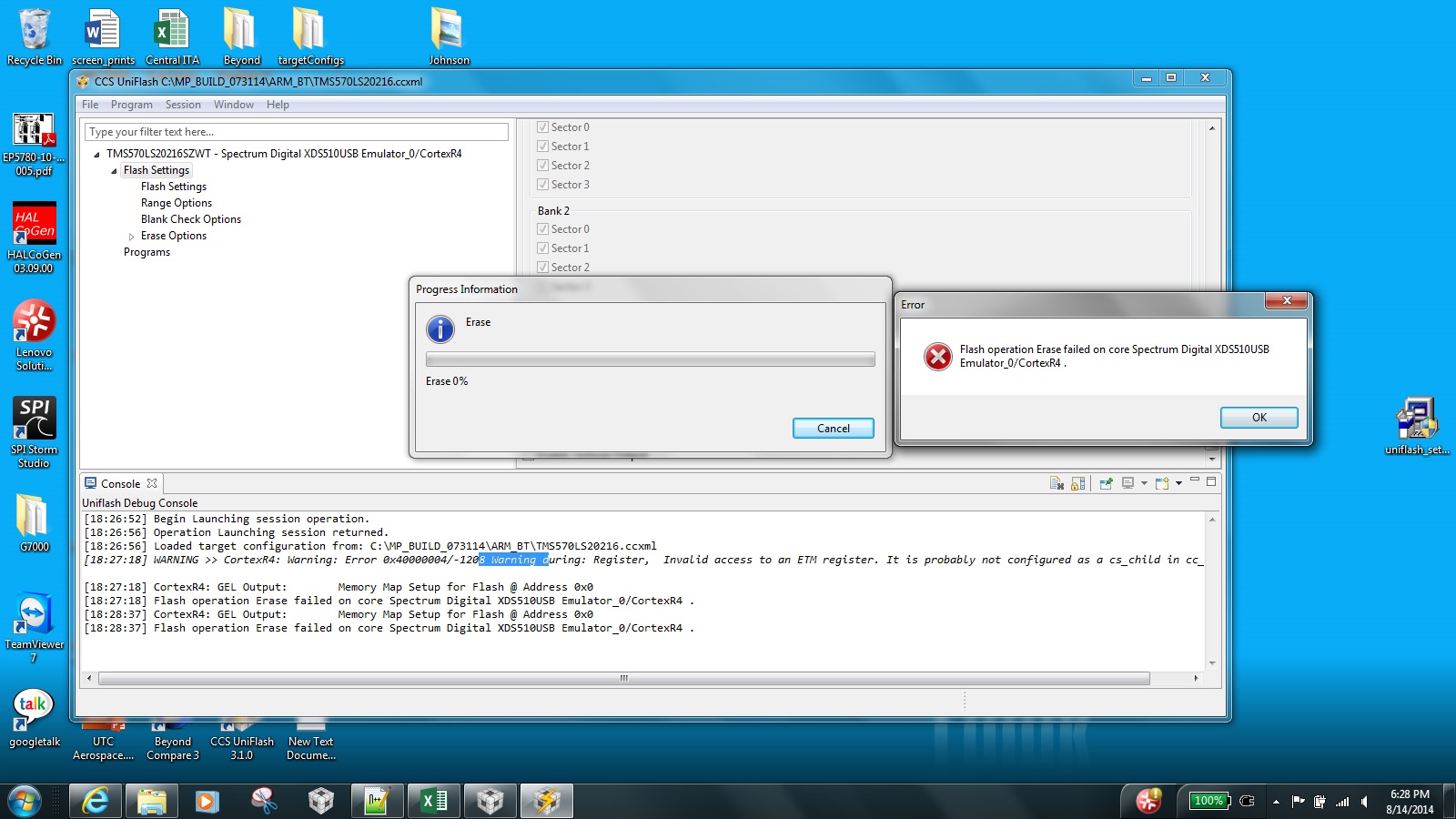Viewport: 1456px width, 819px height.
Task: Open Windows Explorer from taskbar
Action: (x=151, y=801)
